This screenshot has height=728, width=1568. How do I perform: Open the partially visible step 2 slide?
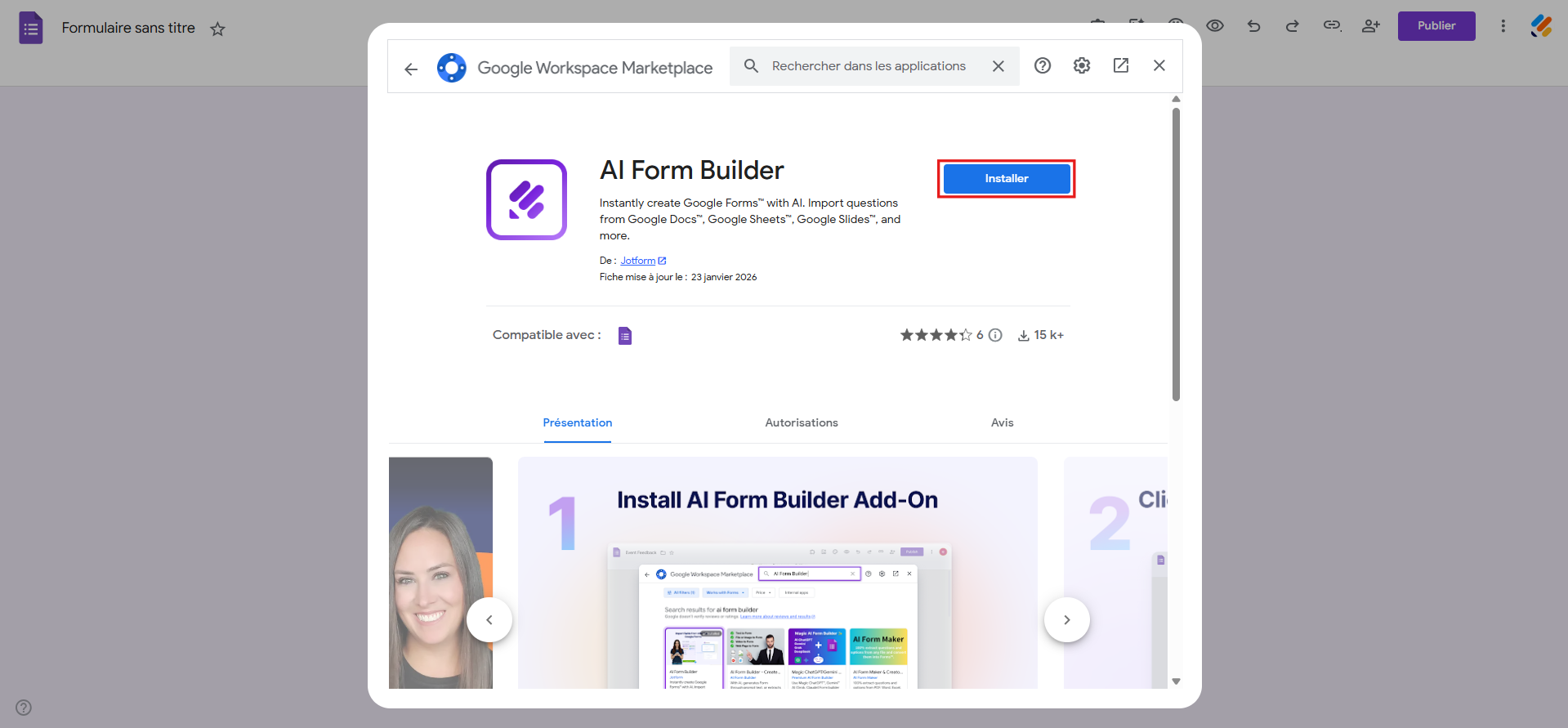1115,573
